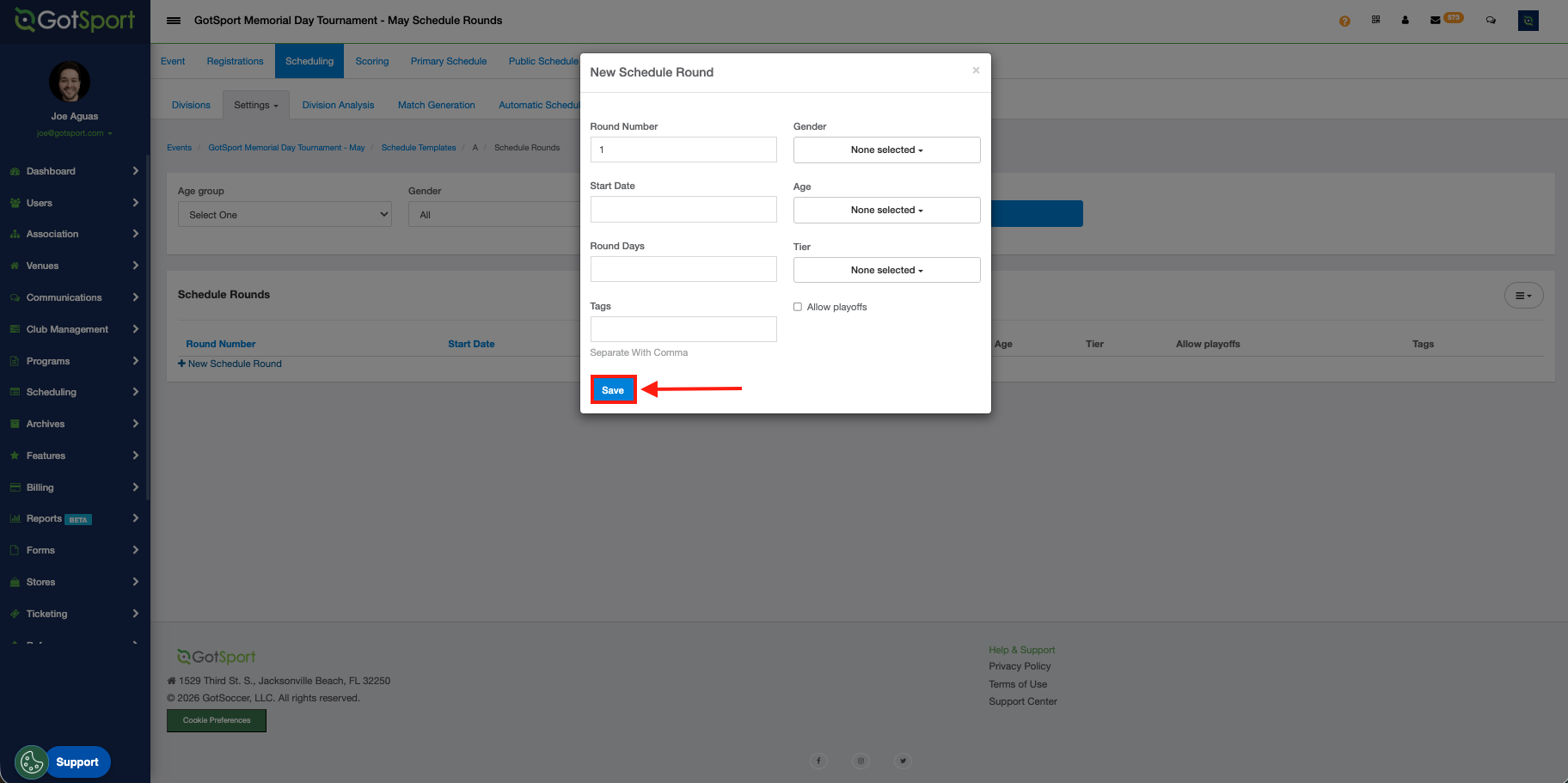Open the Age None selected dropdown

(886, 210)
